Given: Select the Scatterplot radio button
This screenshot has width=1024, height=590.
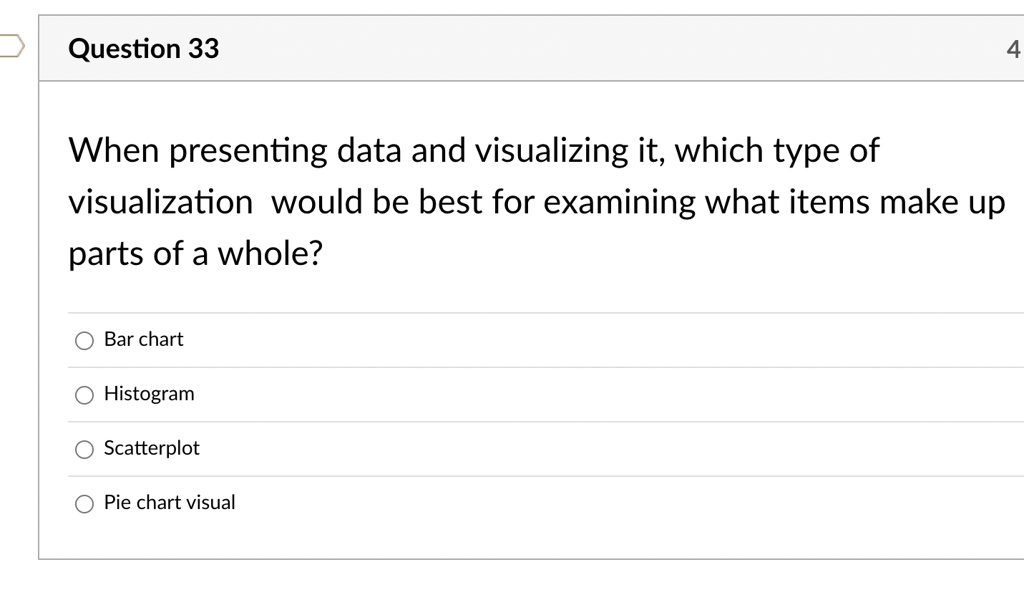Looking at the screenshot, I should point(84,449).
